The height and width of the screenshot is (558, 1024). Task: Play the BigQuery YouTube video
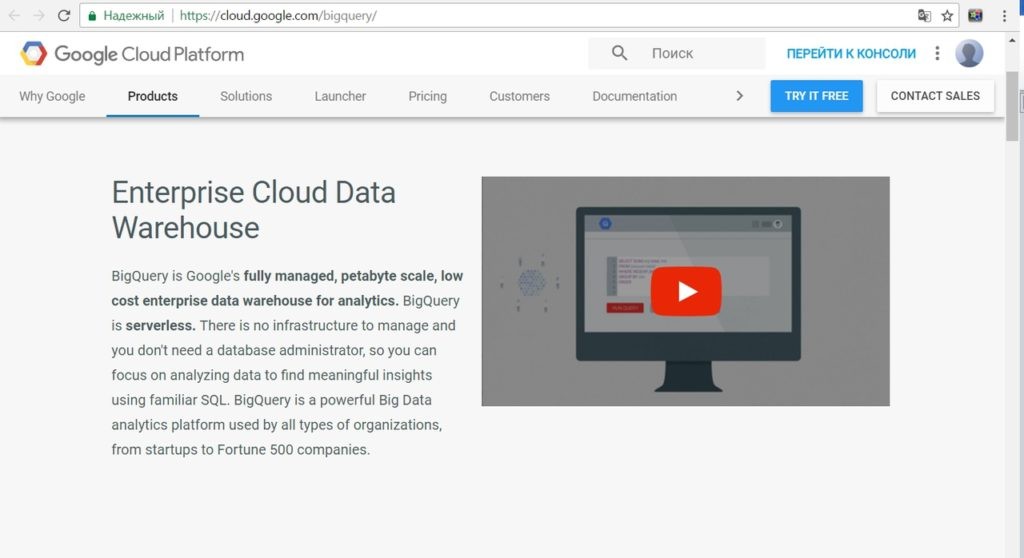click(686, 291)
